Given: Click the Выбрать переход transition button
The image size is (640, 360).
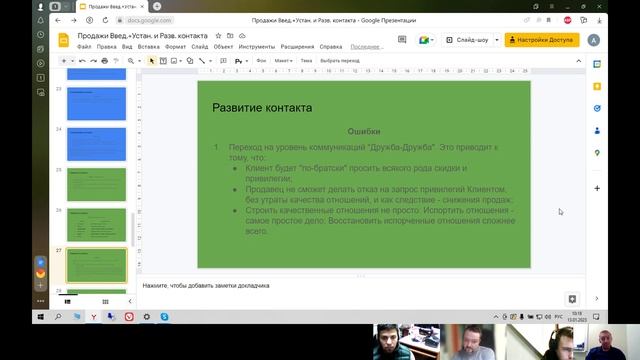Looking at the screenshot, I should 340,61.
